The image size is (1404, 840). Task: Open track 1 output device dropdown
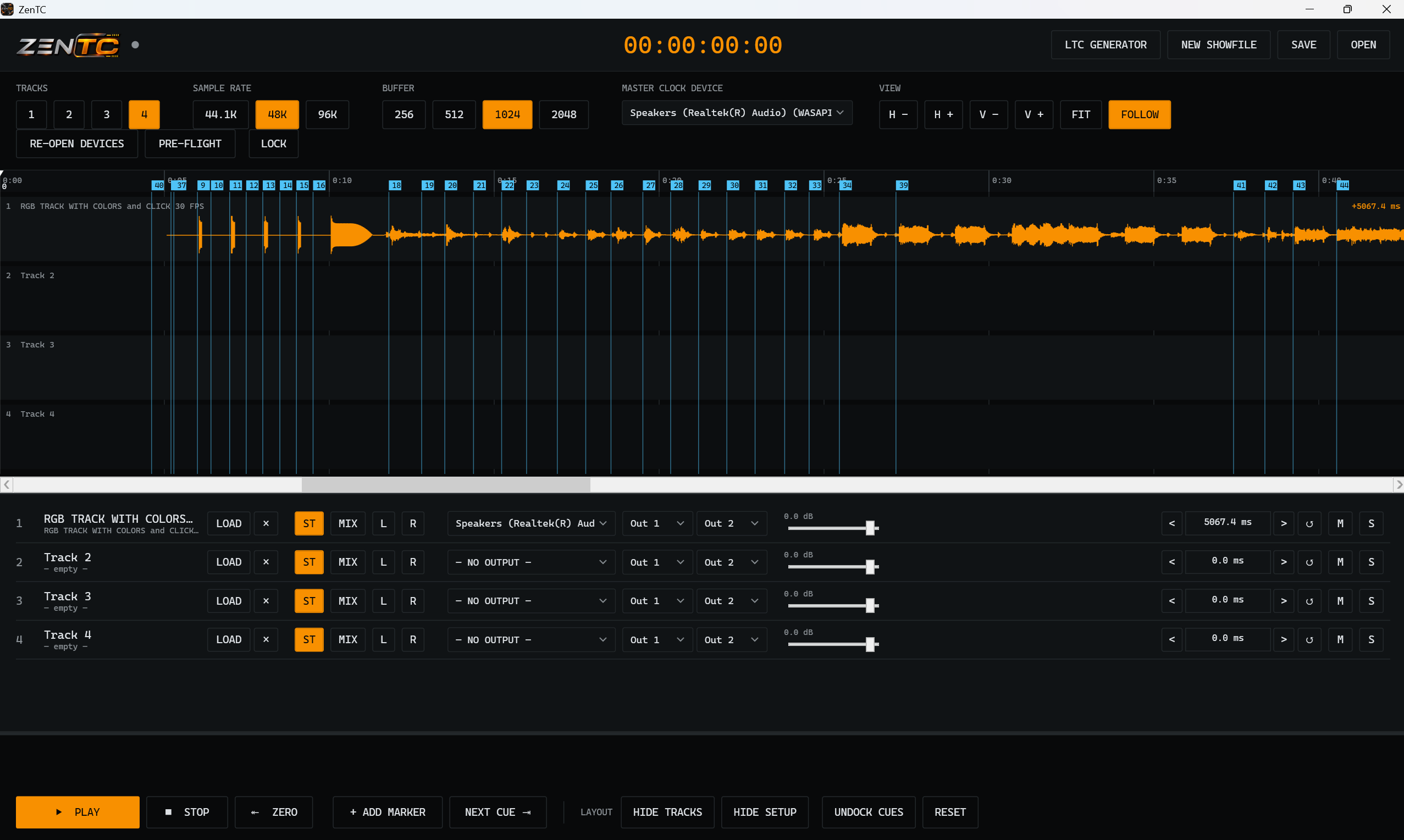click(x=532, y=523)
